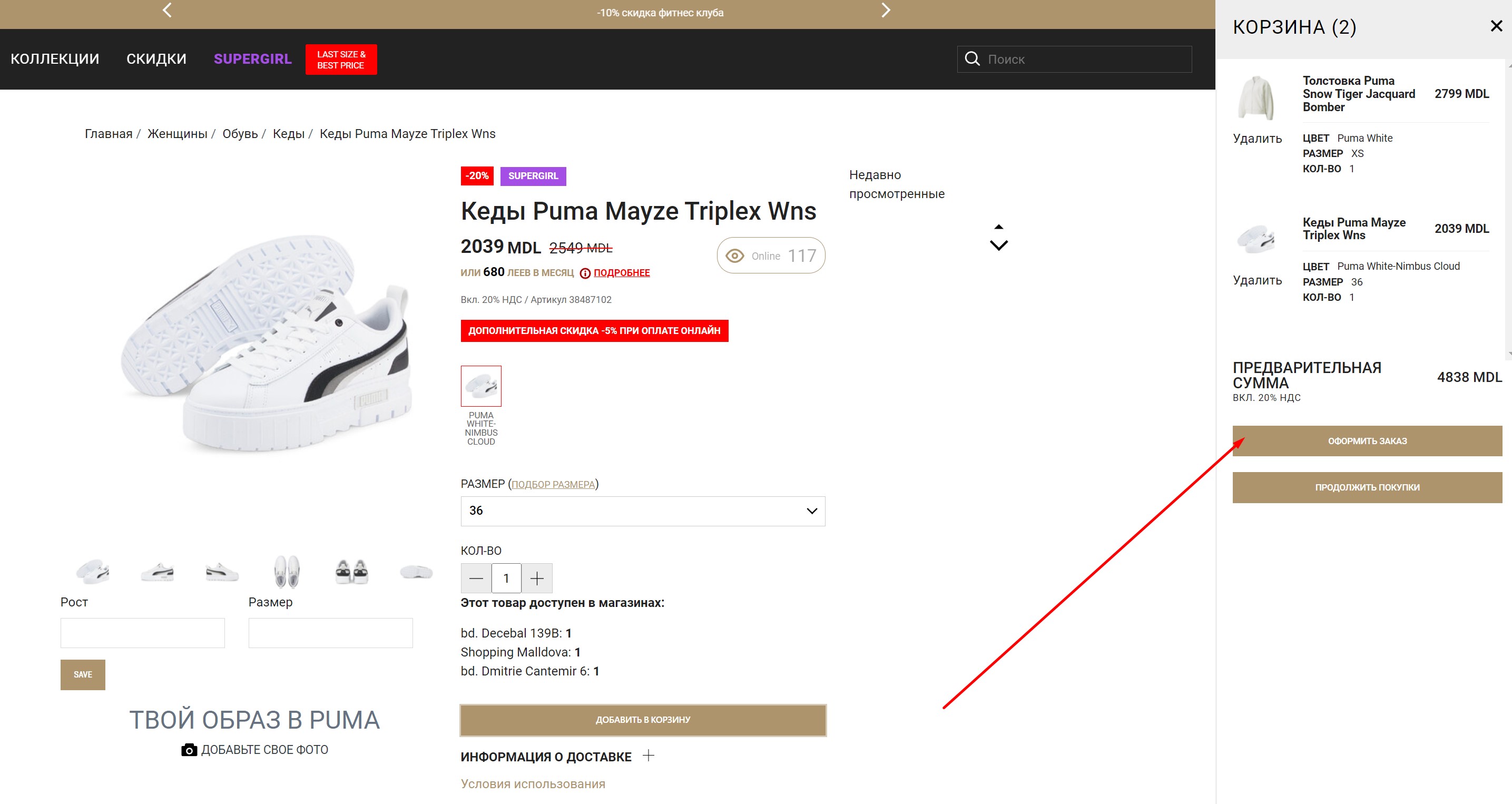Image resolution: width=1512 pixels, height=804 pixels.
Task: Click LAST SIZE & BEST PRICE badge
Action: point(341,60)
